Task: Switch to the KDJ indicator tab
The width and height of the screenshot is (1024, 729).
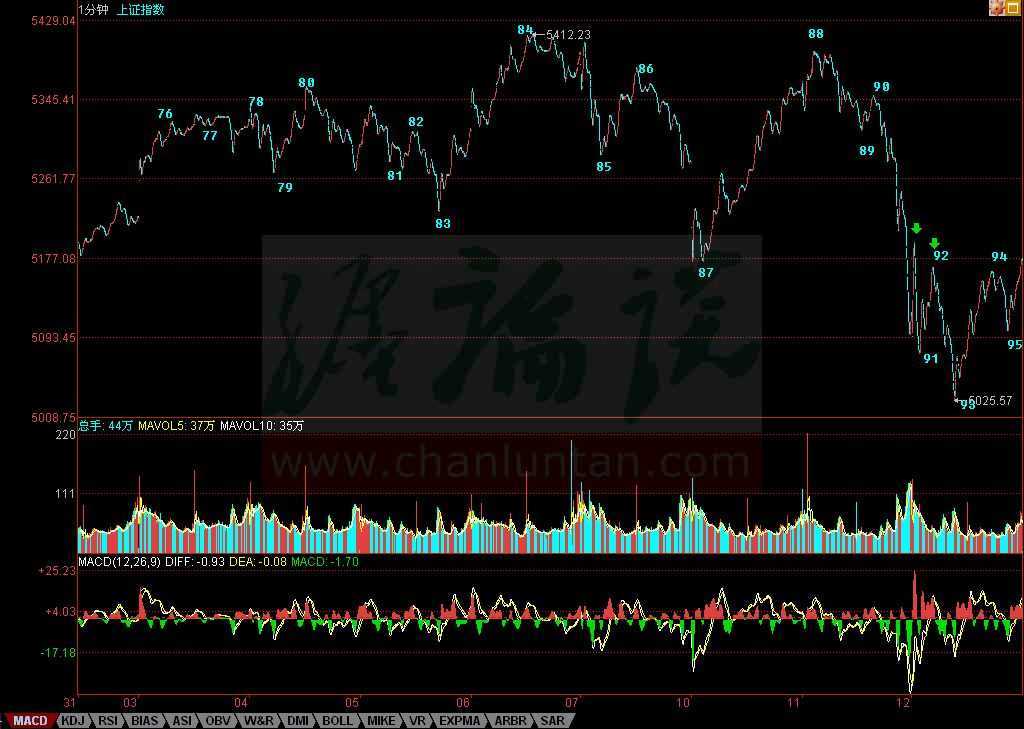Action: pyautogui.click(x=73, y=720)
